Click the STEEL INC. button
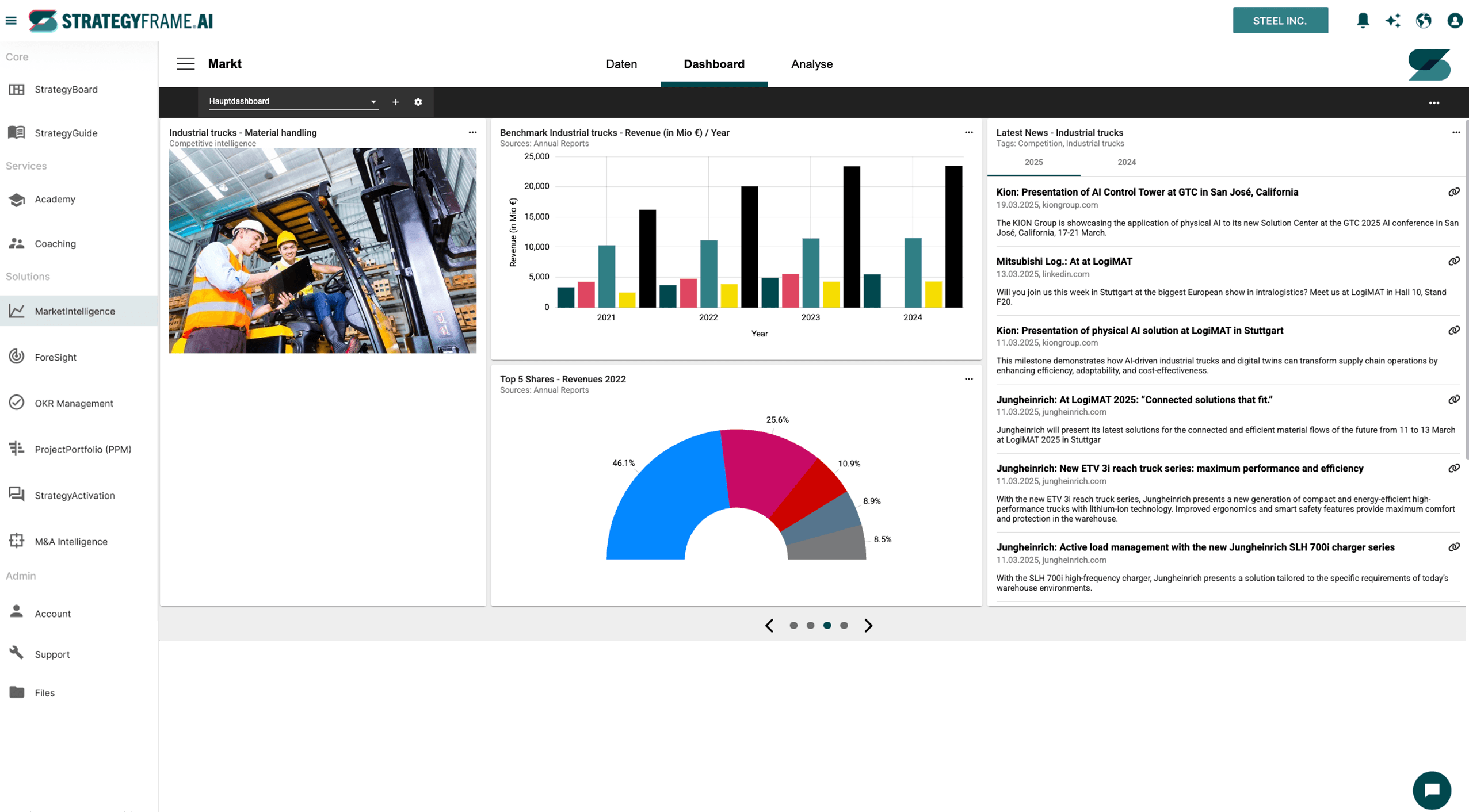The width and height of the screenshot is (1469, 812). [x=1280, y=21]
